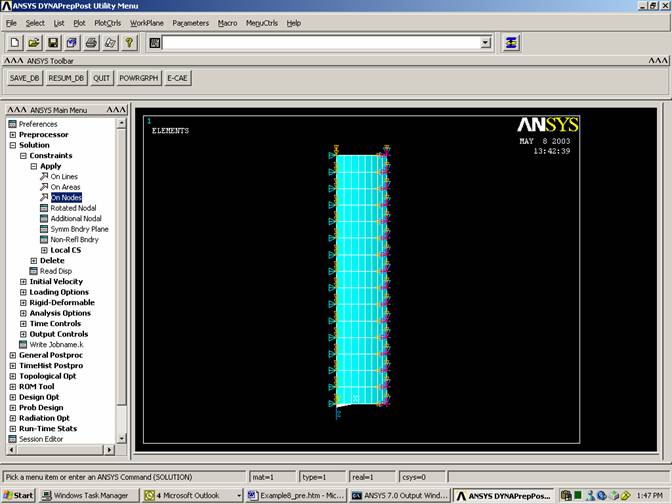672x504 pixels.
Task: Click the Windows Start button
Action: (x=18, y=495)
